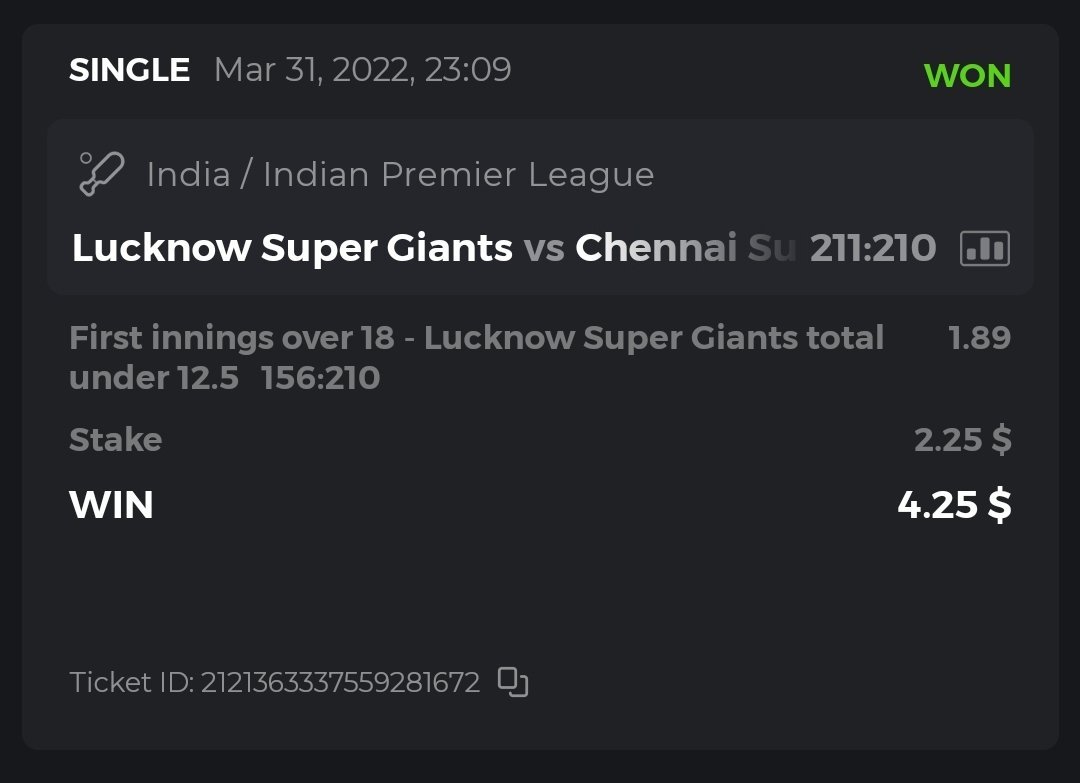Viewport: 1080px width, 783px height.
Task: Click the 211:210 match score
Action: point(872,248)
